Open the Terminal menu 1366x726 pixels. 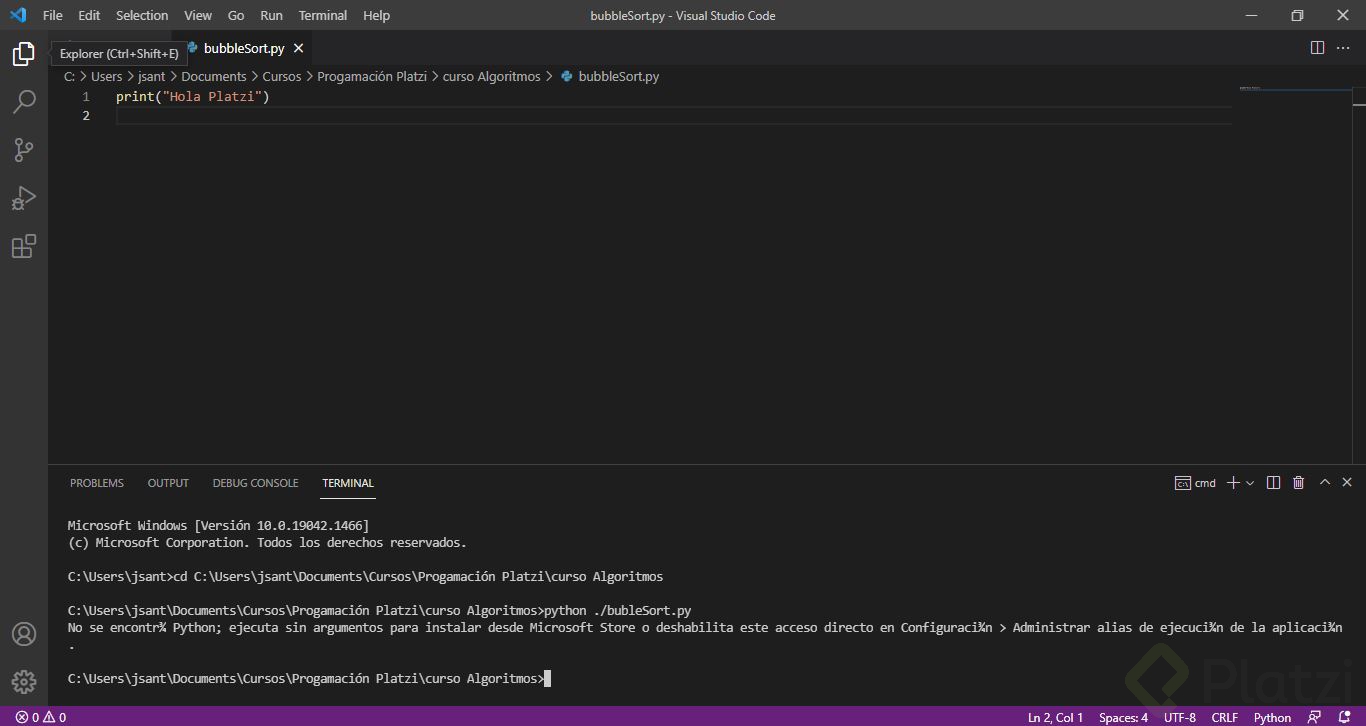point(323,15)
